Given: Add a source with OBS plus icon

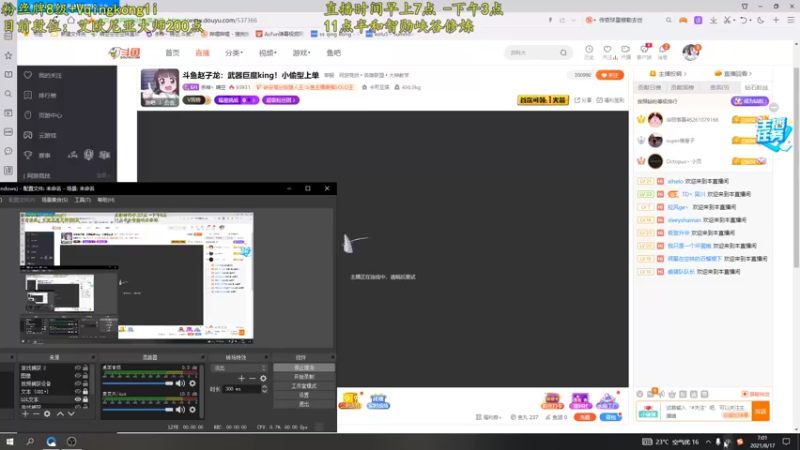Looking at the screenshot, I should point(25,414).
